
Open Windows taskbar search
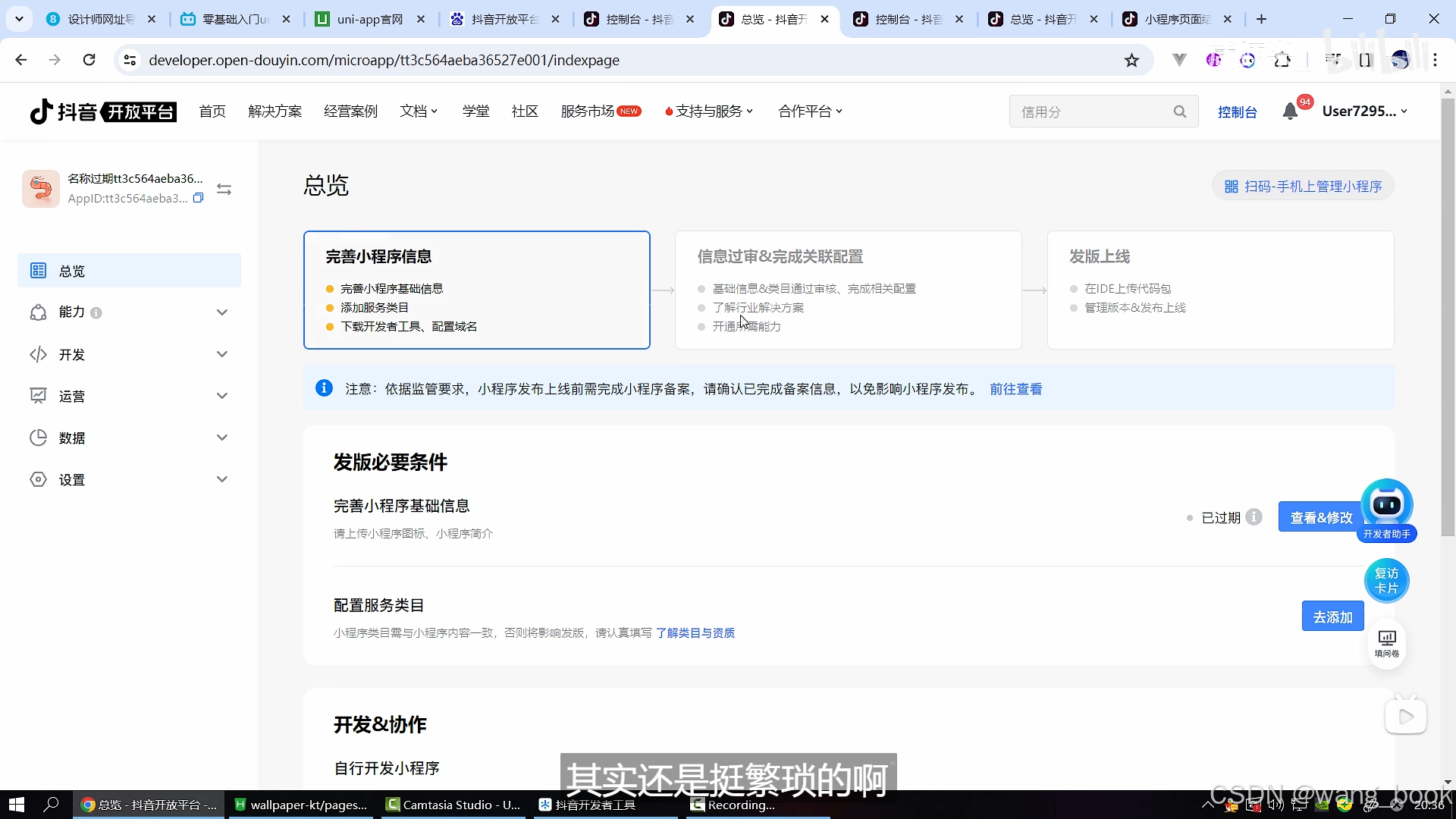coord(51,805)
